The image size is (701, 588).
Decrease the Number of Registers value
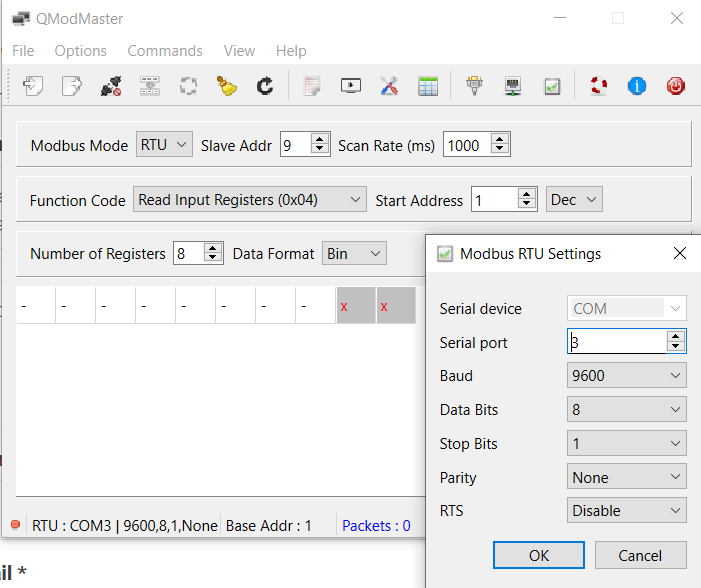tap(213, 258)
